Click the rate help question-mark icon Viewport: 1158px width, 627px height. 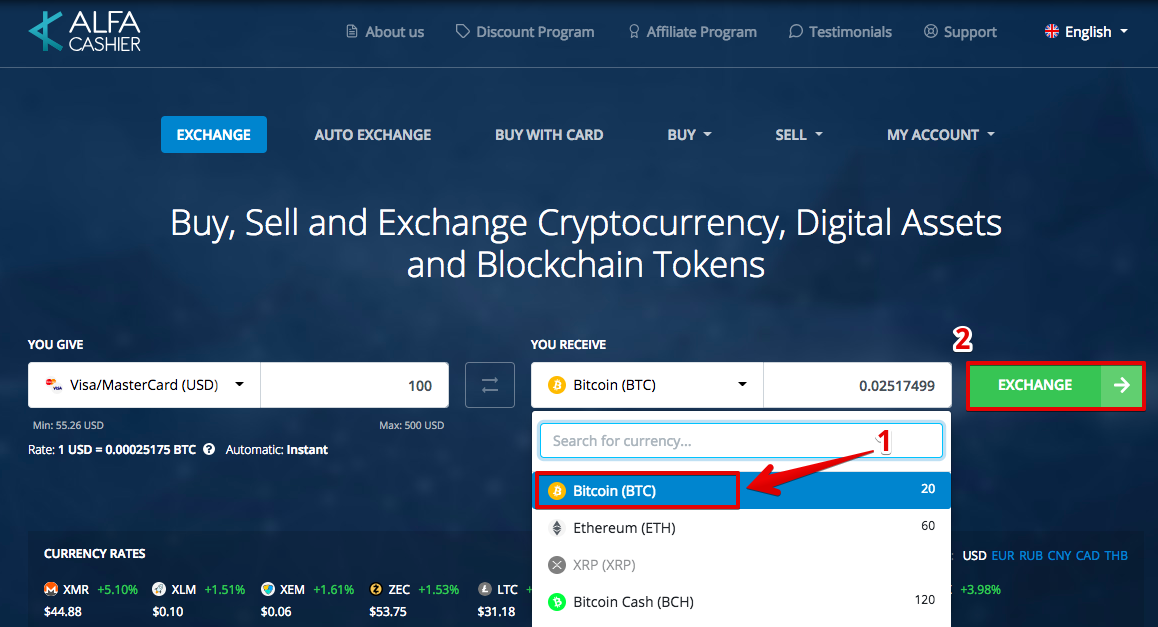point(209,449)
